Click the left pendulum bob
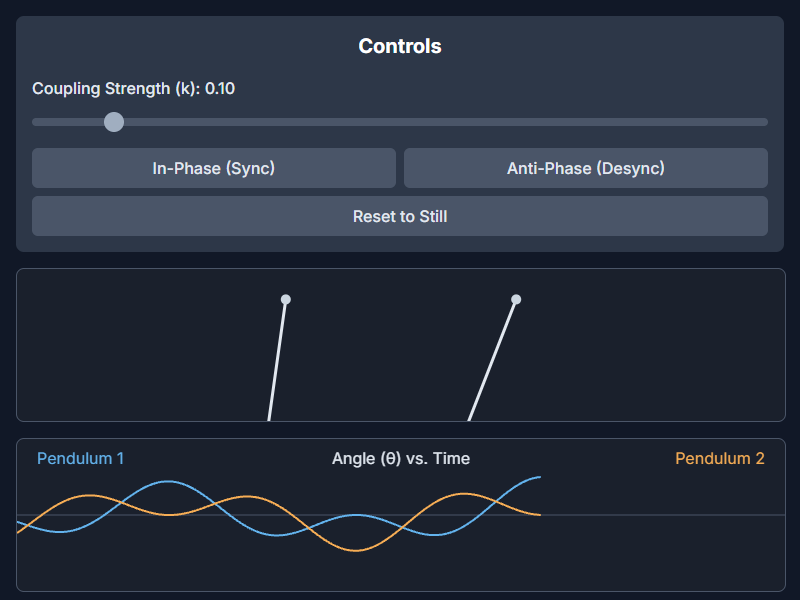This screenshot has height=600, width=800. pyautogui.click(x=286, y=299)
